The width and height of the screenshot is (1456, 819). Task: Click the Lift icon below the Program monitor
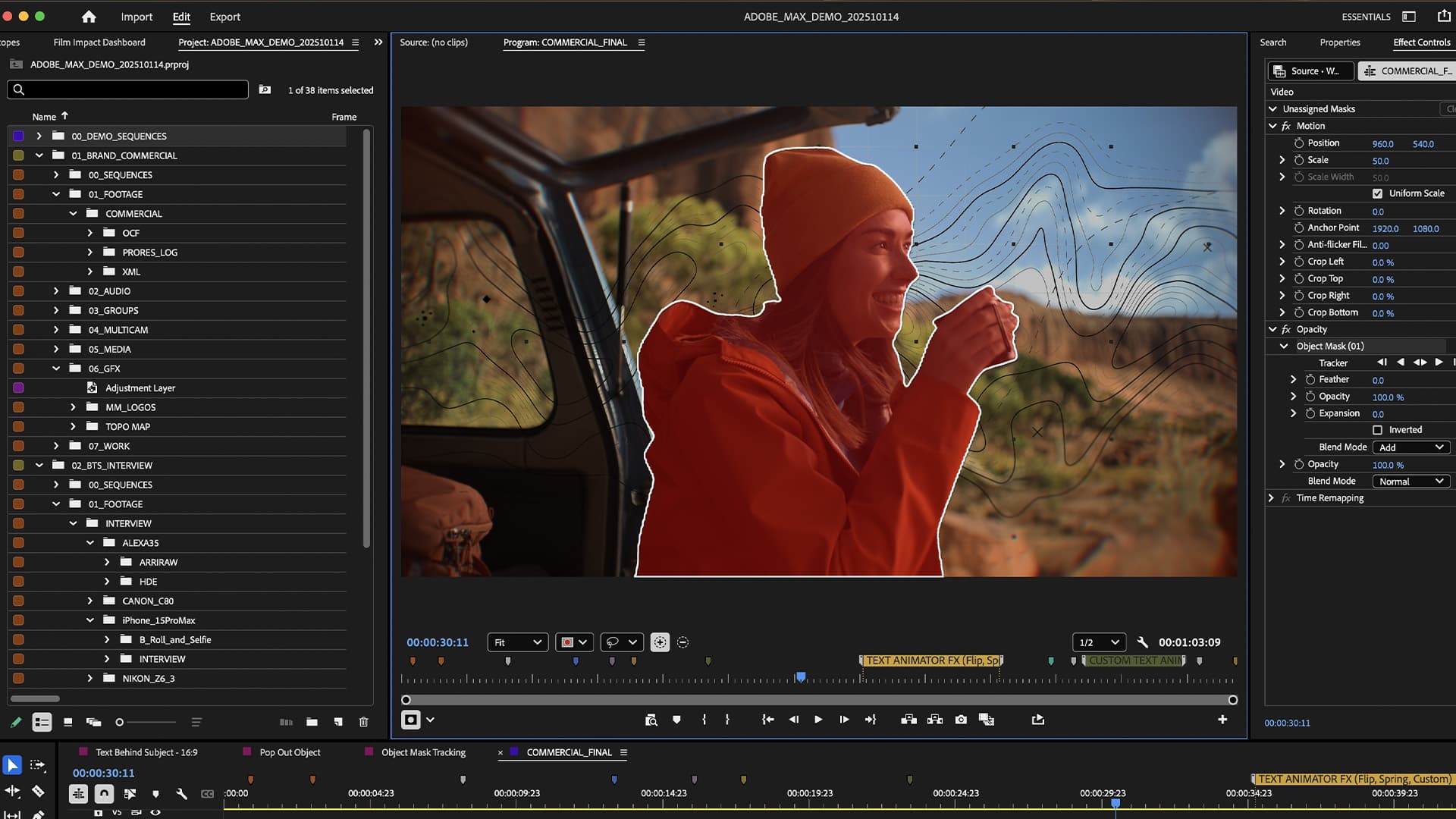908,720
